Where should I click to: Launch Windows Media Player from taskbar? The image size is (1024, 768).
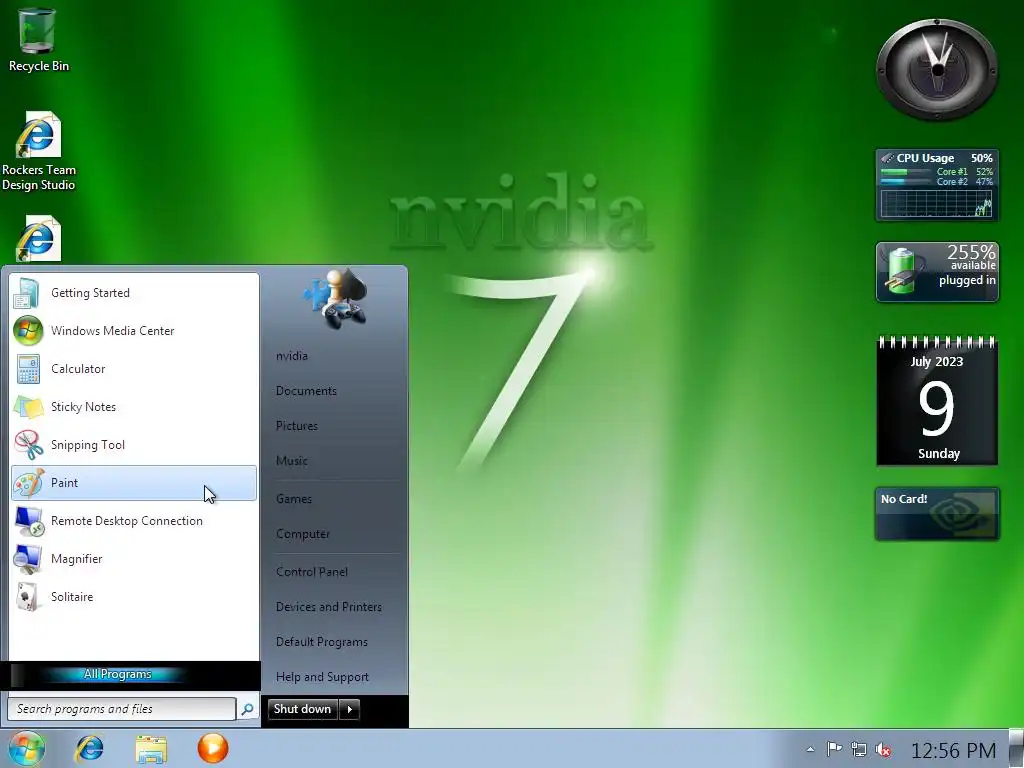[x=213, y=748]
